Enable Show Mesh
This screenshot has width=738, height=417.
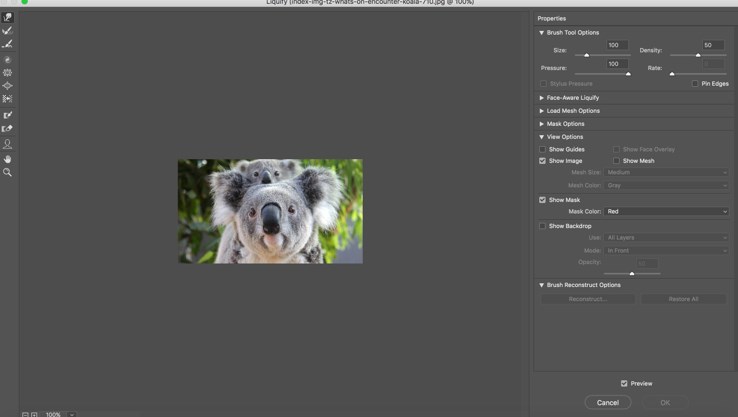616,161
